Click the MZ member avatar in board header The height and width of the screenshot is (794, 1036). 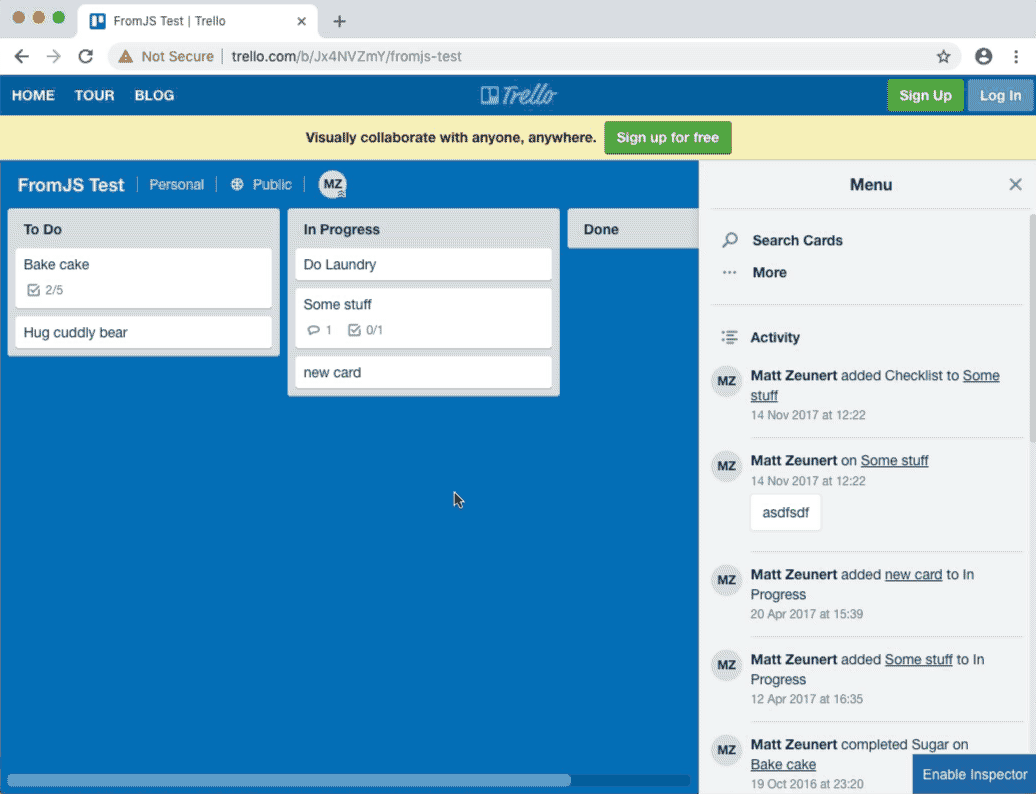click(x=332, y=184)
